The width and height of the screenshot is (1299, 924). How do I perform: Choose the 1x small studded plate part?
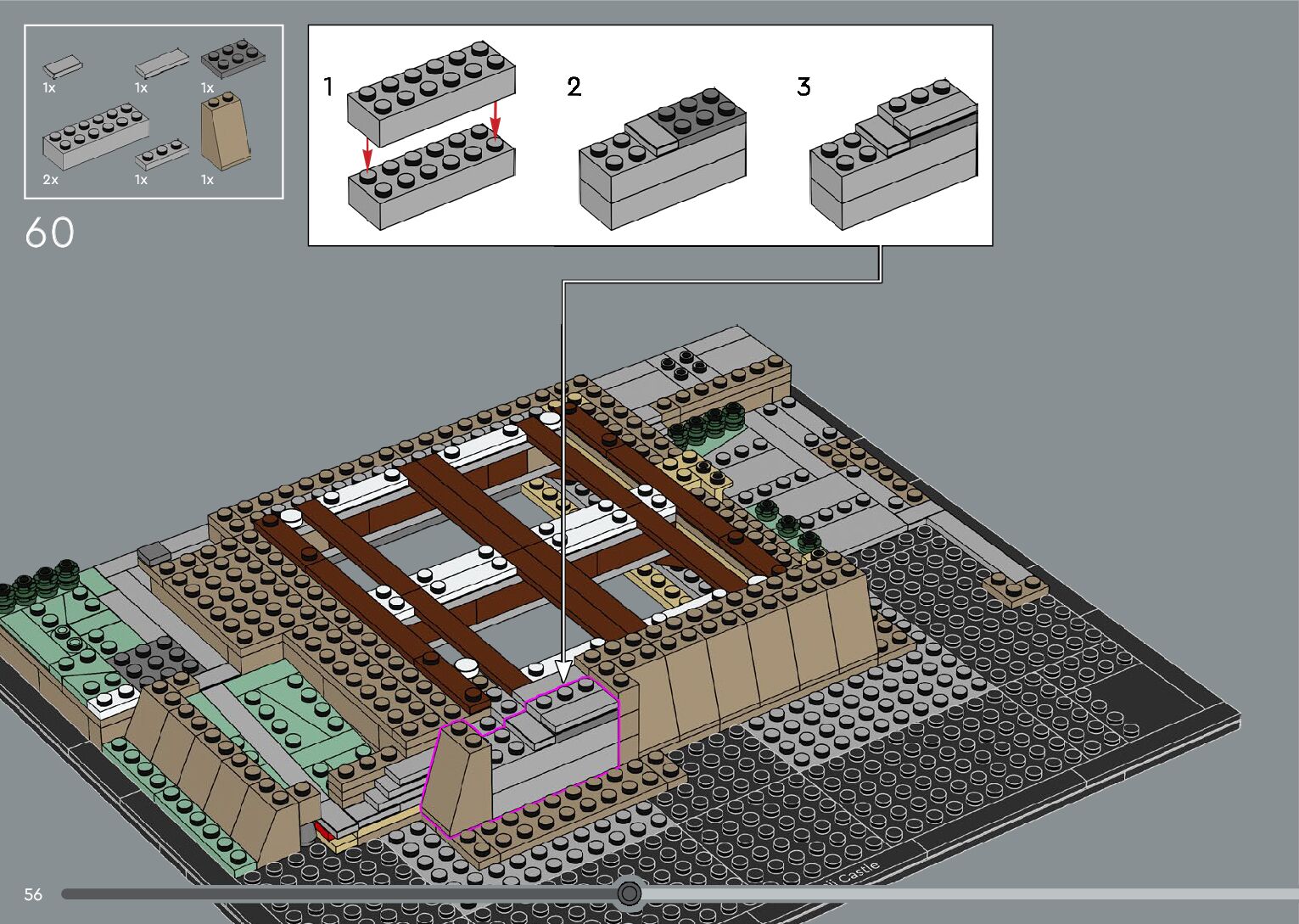161,154
